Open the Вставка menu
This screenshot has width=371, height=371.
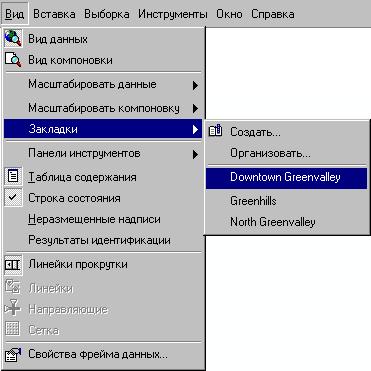(x=54, y=14)
